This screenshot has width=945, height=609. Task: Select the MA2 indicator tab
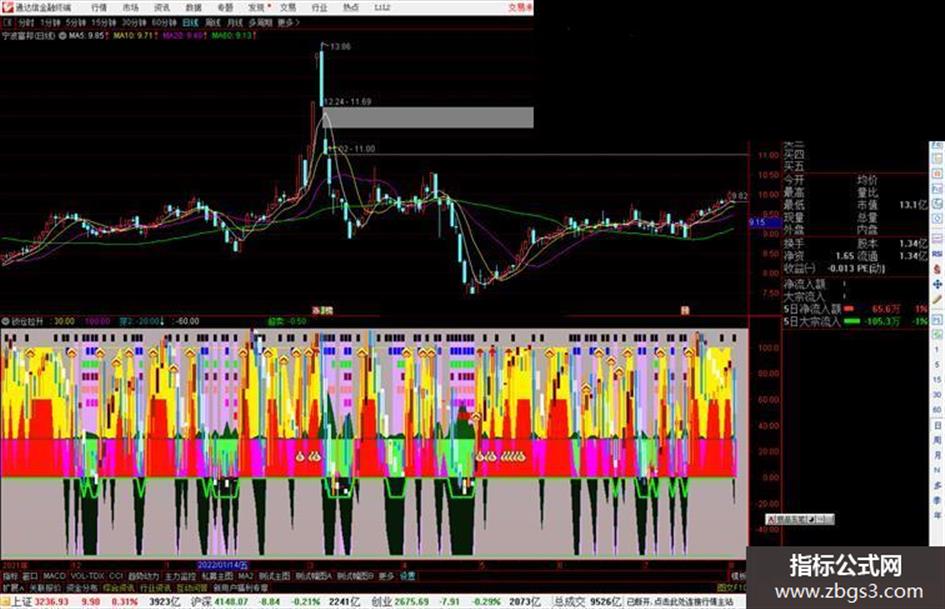(246, 576)
